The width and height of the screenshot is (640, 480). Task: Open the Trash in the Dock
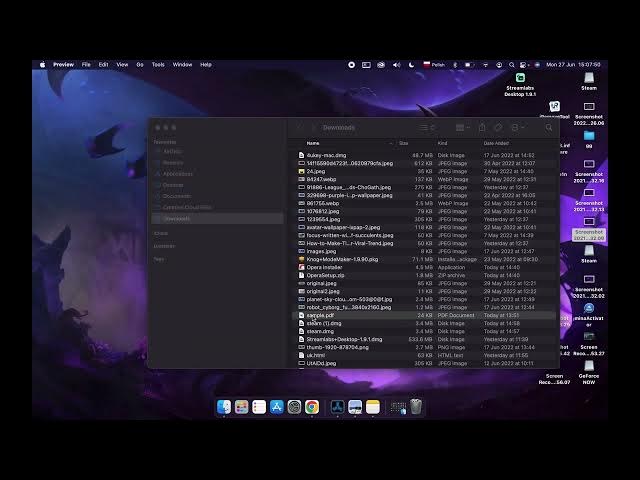(x=416, y=407)
